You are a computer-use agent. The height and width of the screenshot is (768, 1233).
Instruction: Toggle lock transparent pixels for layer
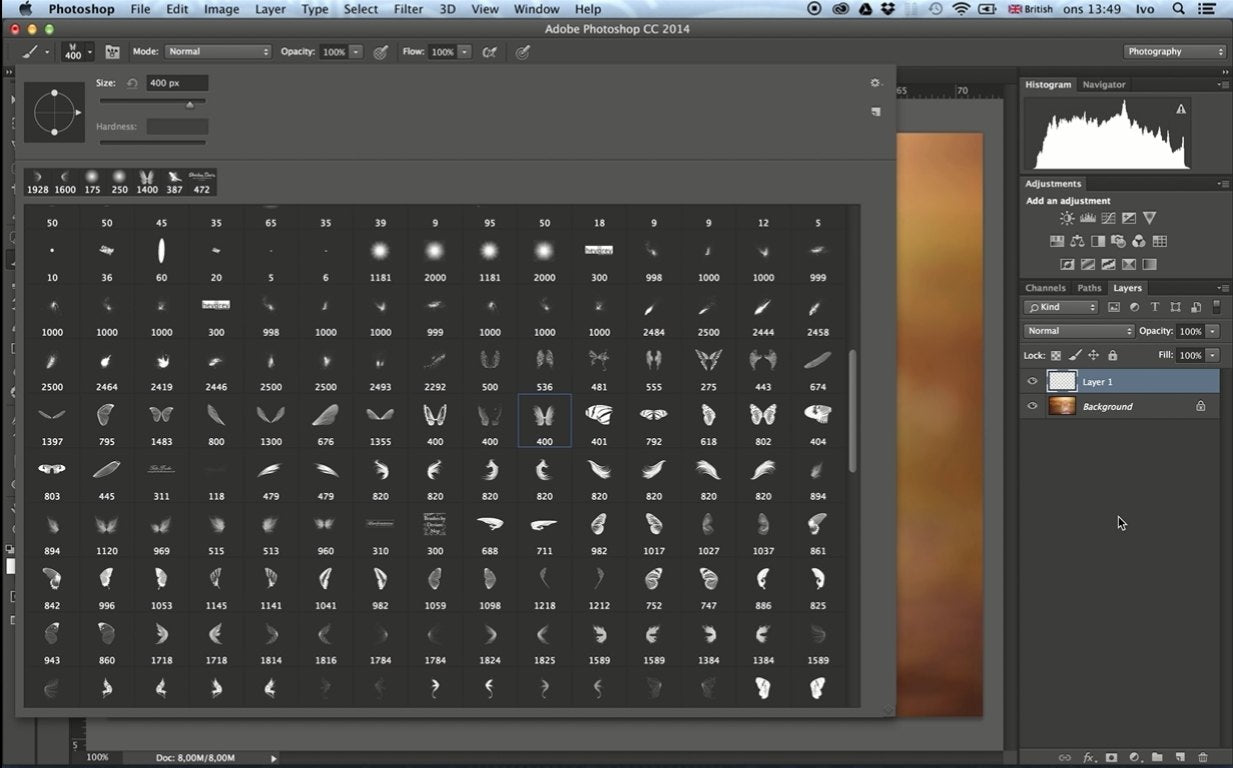point(1055,355)
